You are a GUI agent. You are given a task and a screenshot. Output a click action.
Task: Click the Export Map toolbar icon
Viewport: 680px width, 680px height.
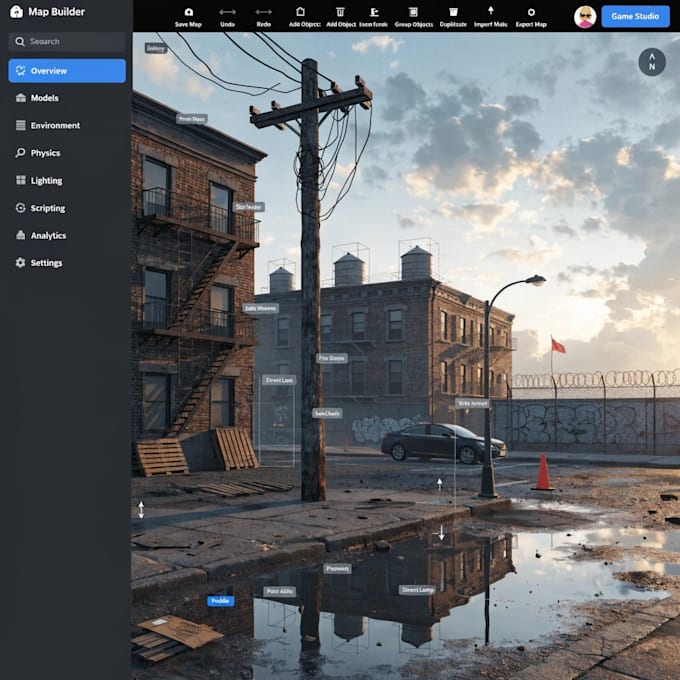531,12
